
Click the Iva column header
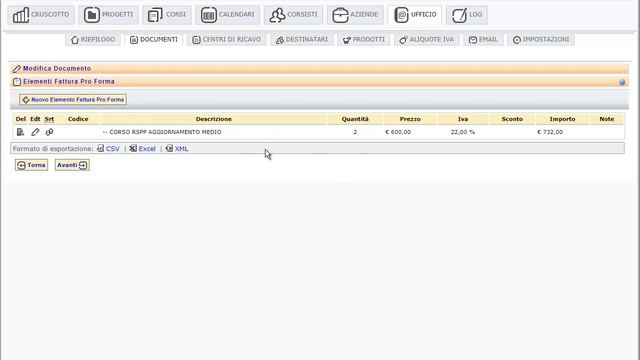[462, 119]
